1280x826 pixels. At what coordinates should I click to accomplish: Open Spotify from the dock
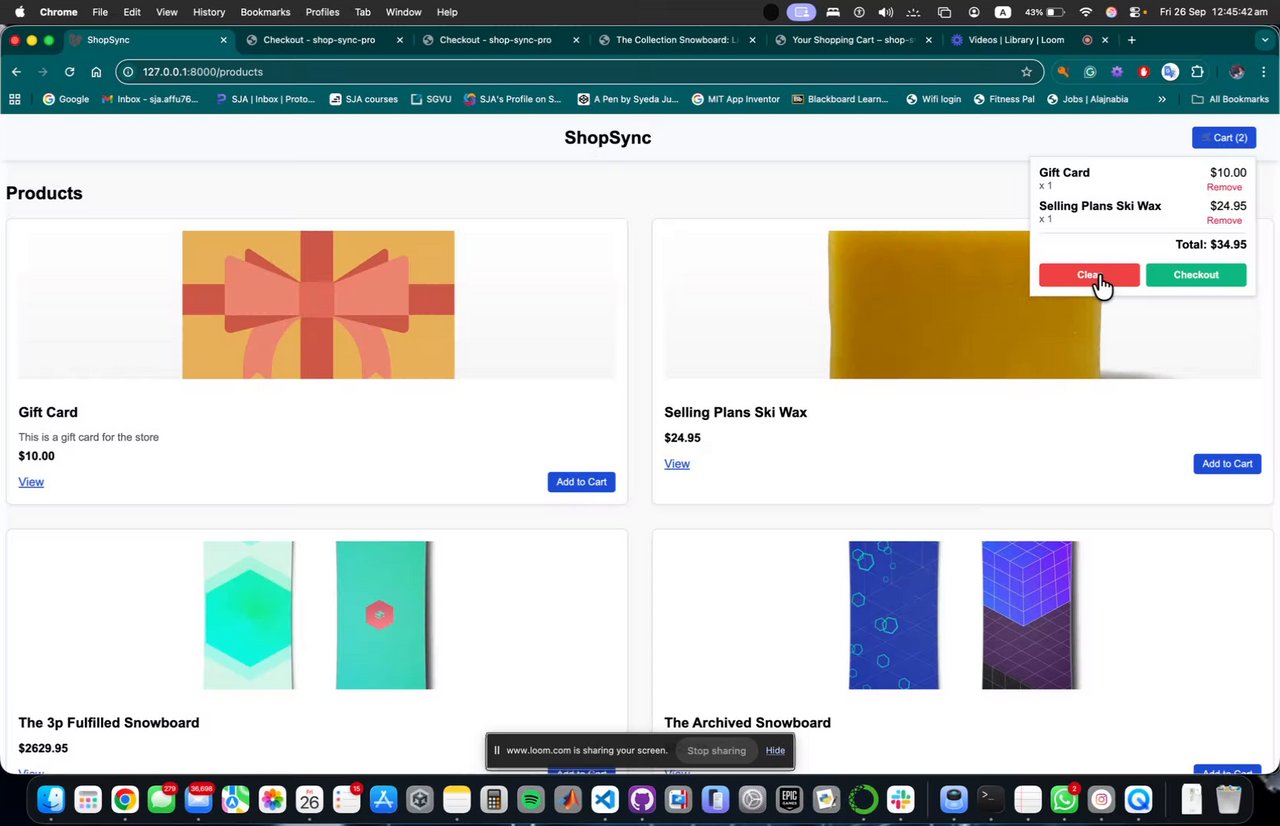[x=531, y=799]
